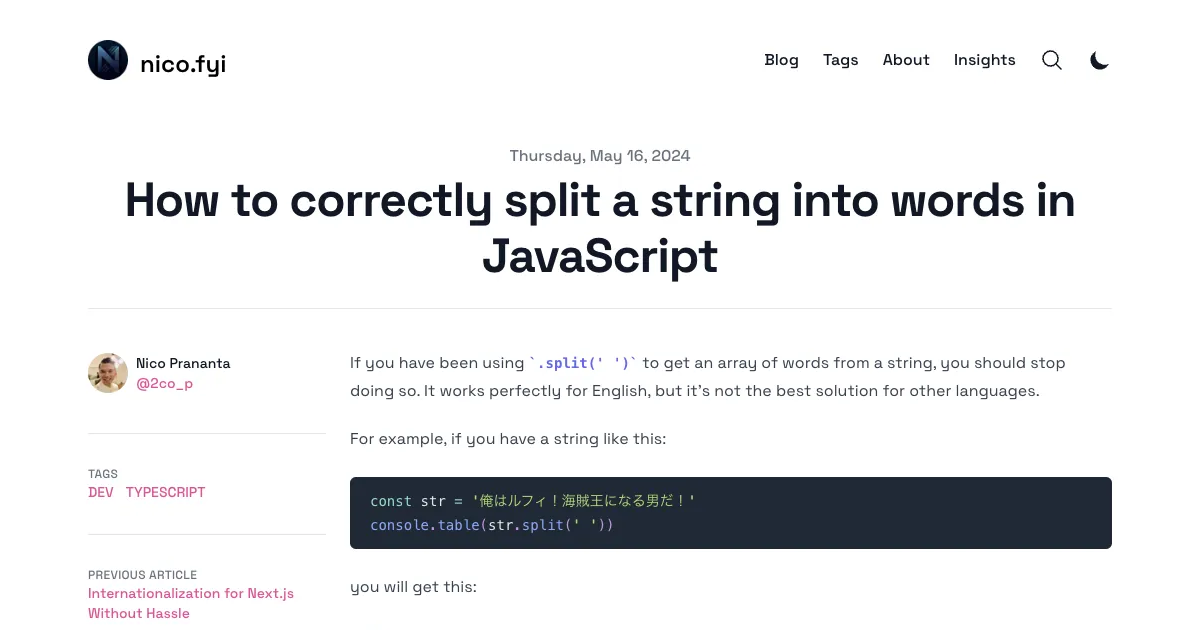Open the DEV tag
This screenshot has height=630, width=1200.
(101, 492)
